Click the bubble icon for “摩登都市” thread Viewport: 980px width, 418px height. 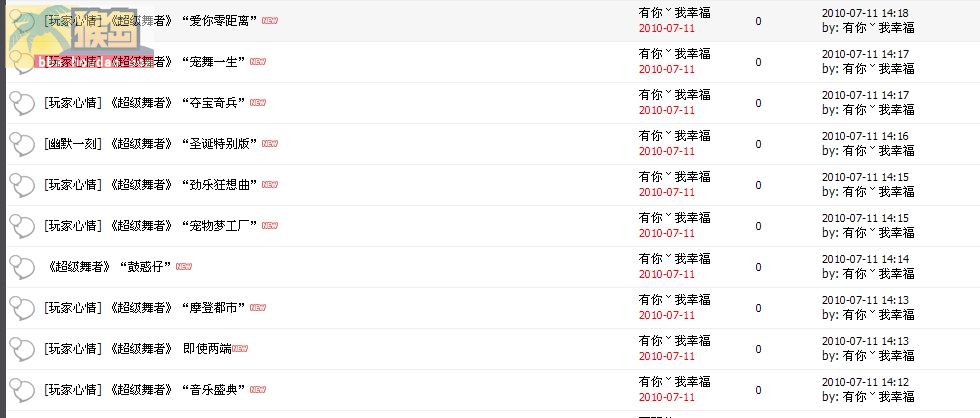[22, 309]
